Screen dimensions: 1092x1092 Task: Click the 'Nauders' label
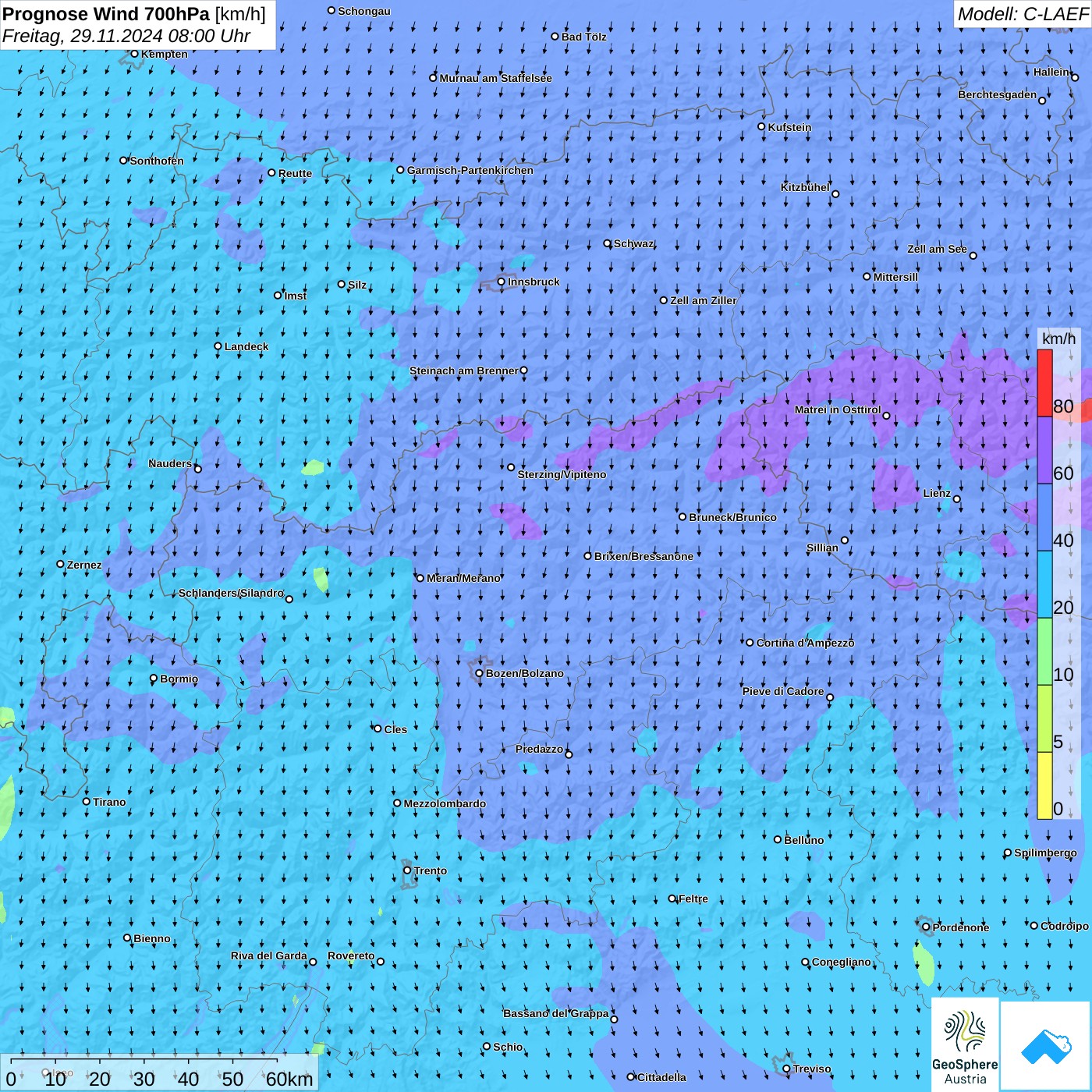tap(170, 463)
